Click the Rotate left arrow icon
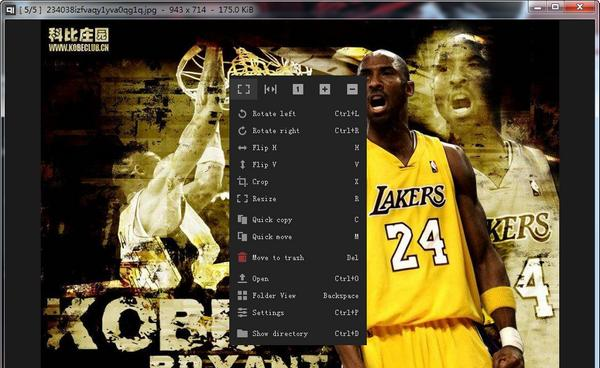The height and width of the screenshot is (368, 600). point(242,114)
